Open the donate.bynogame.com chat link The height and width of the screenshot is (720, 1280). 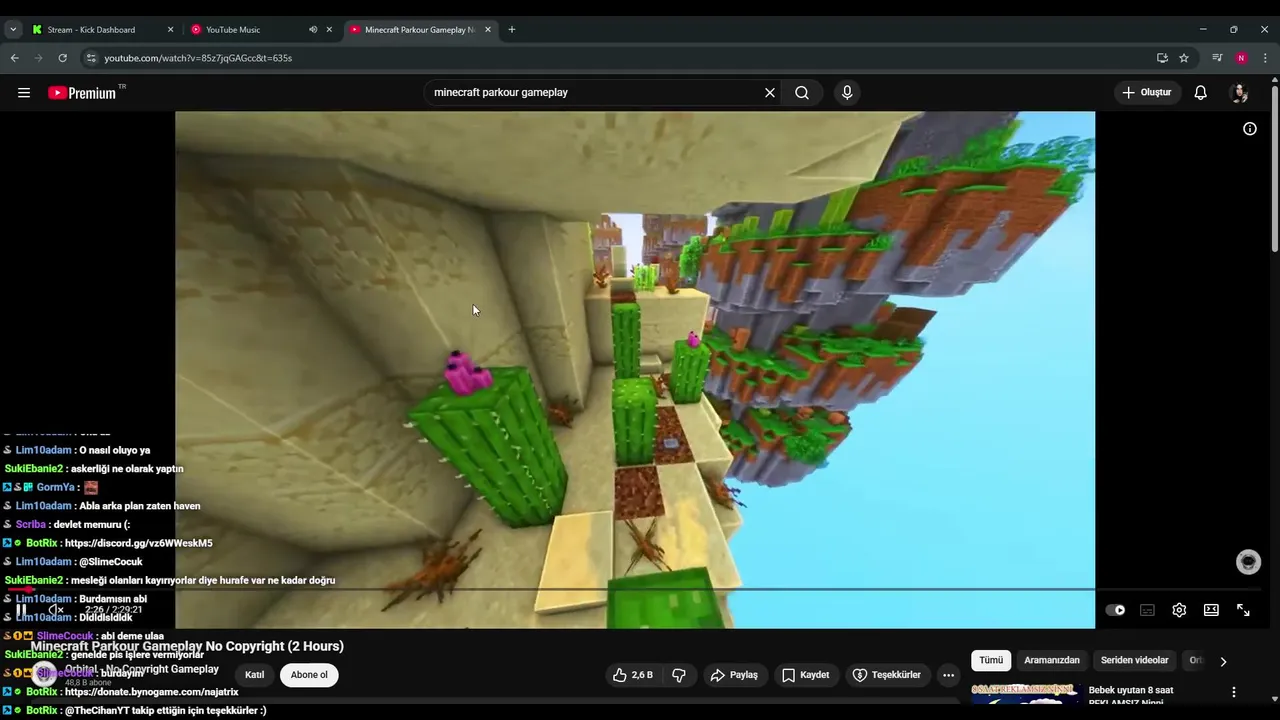pos(152,692)
